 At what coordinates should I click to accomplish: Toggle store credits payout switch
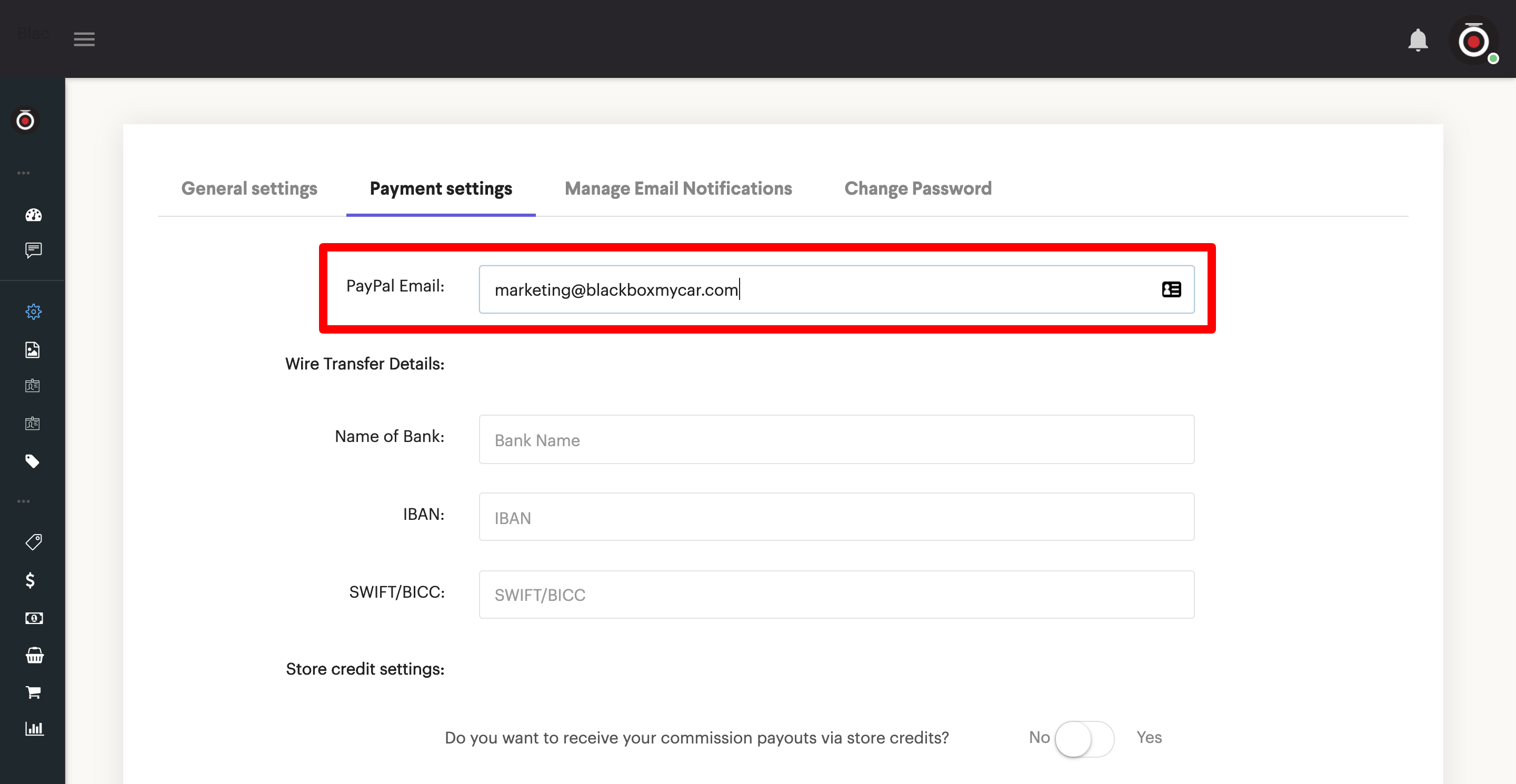click(x=1084, y=739)
